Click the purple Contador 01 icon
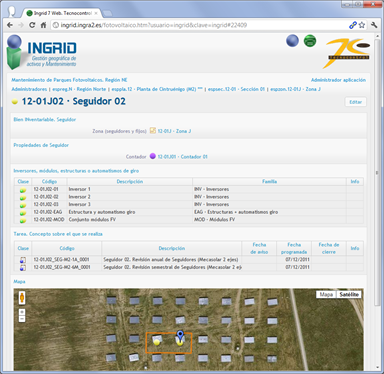384x374 pixels. [x=153, y=156]
